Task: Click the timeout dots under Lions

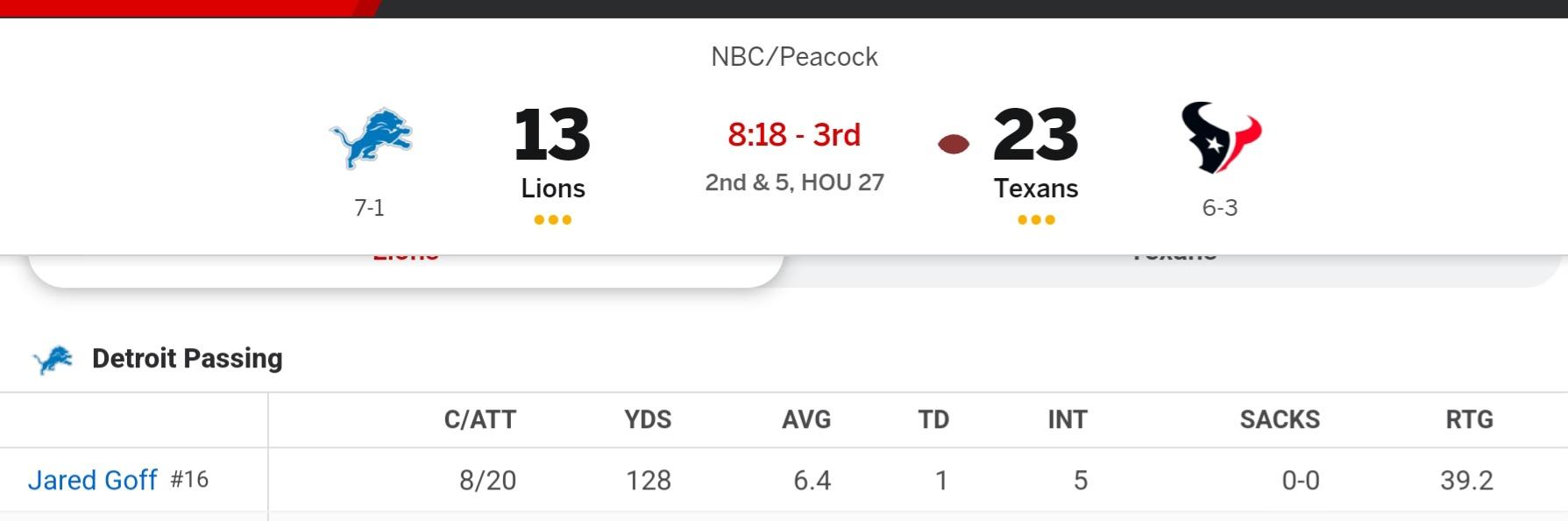Action: (x=553, y=220)
